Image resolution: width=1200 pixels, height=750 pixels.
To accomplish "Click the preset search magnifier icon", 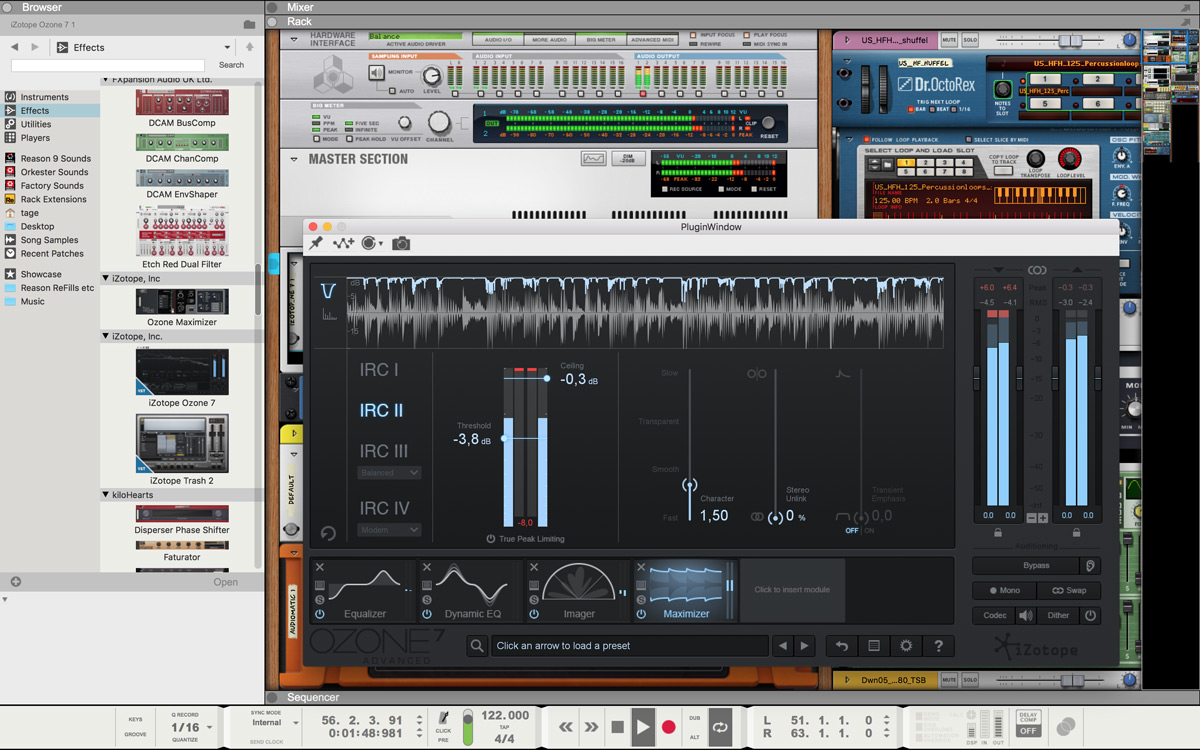I will coord(477,646).
